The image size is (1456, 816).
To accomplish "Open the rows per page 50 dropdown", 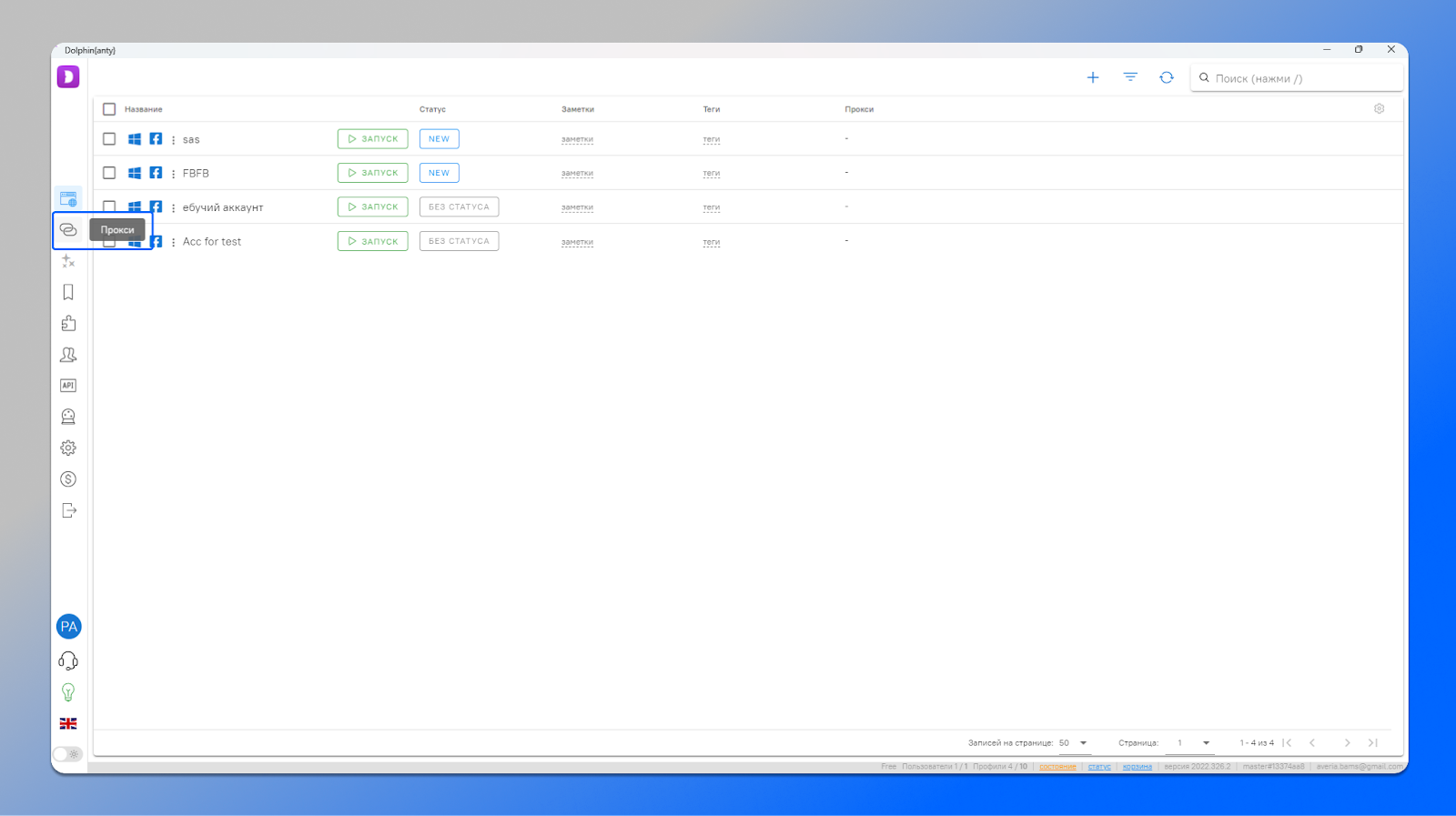I will [1075, 743].
